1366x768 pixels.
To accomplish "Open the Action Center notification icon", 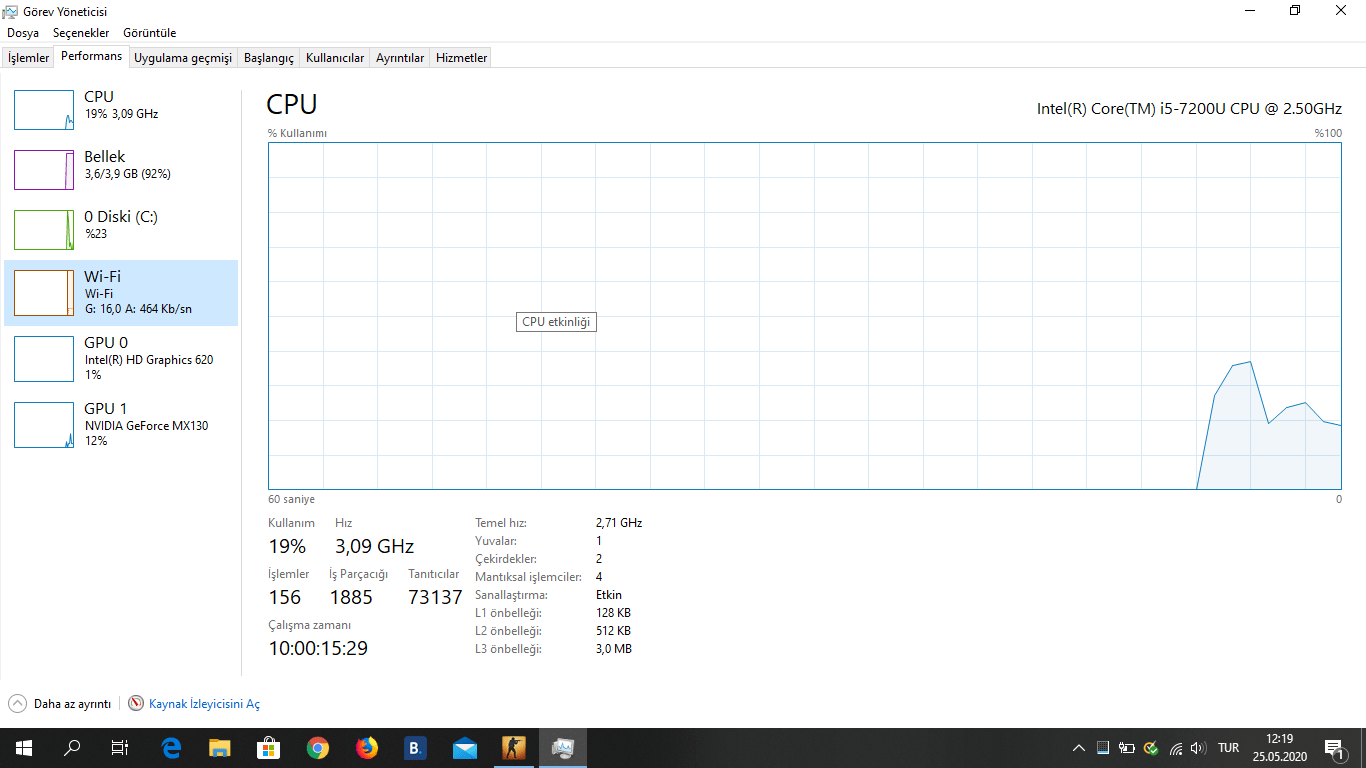I will point(1334,748).
